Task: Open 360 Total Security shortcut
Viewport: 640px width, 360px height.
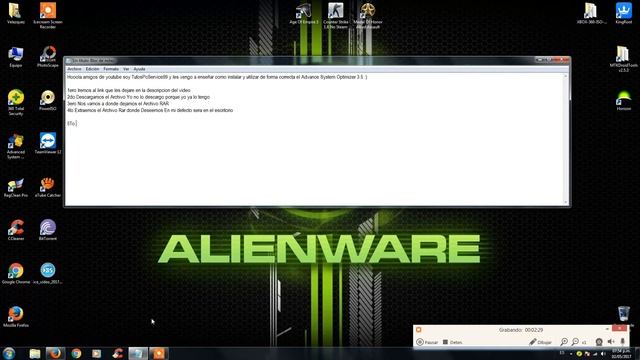Action: click(x=16, y=102)
